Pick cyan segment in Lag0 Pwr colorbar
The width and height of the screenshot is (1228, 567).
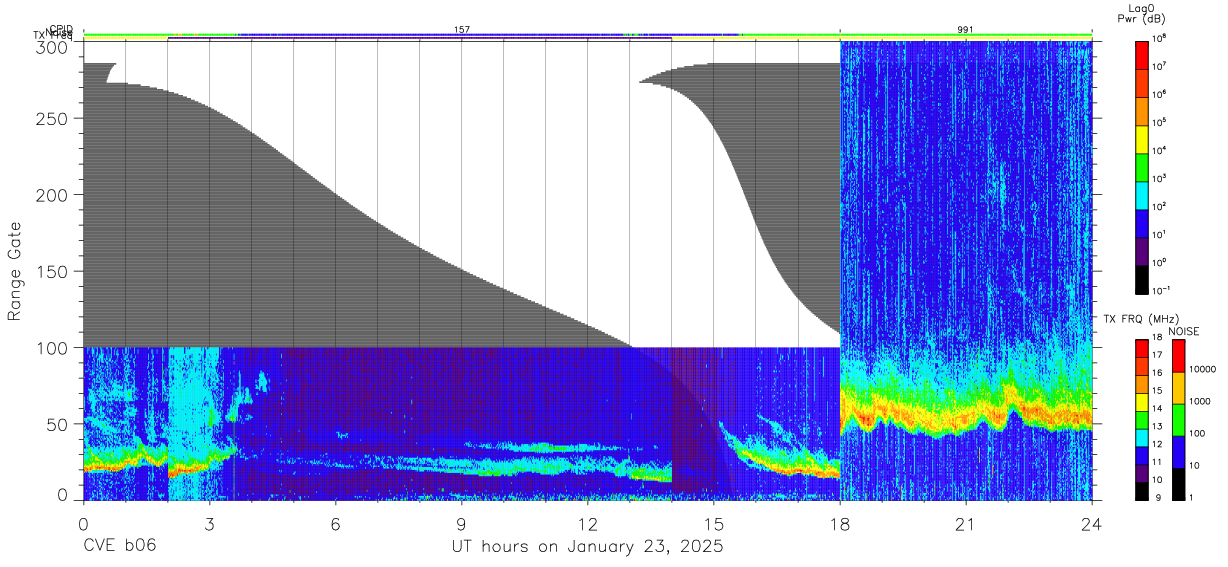click(1142, 194)
